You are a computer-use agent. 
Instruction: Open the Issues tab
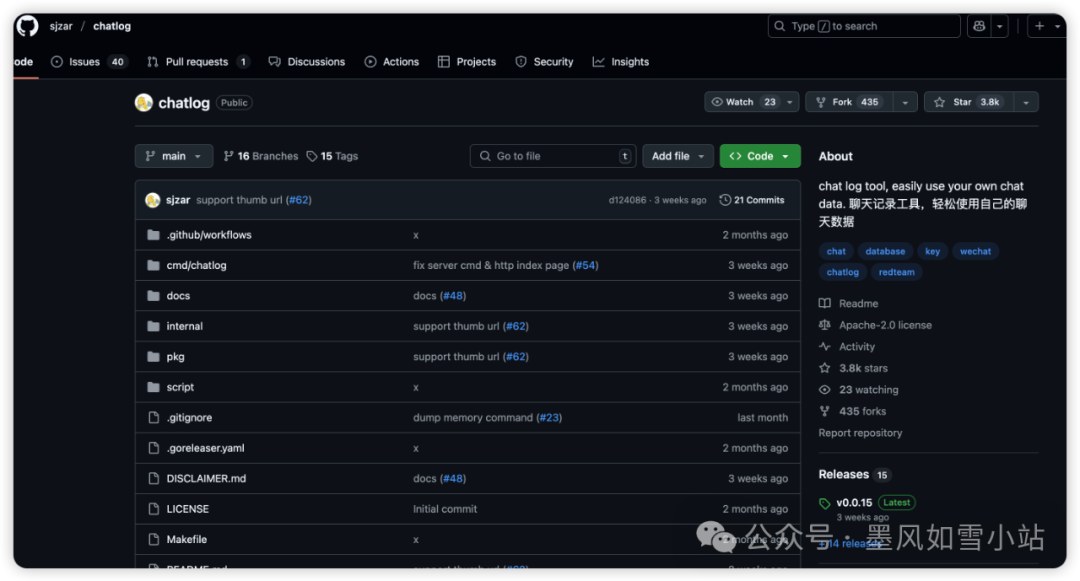88,62
